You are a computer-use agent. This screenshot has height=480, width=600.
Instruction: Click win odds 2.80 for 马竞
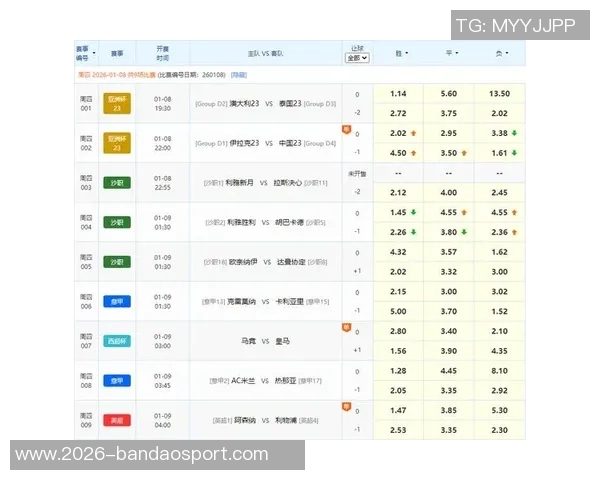tap(398, 331)
